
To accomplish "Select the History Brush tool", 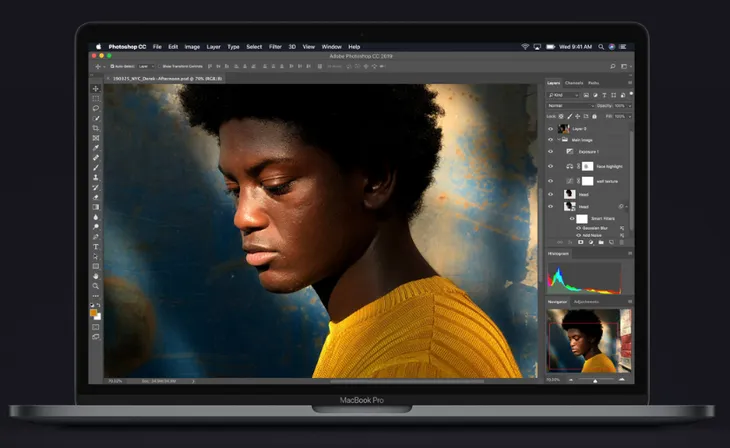I will tap(96, 187).
